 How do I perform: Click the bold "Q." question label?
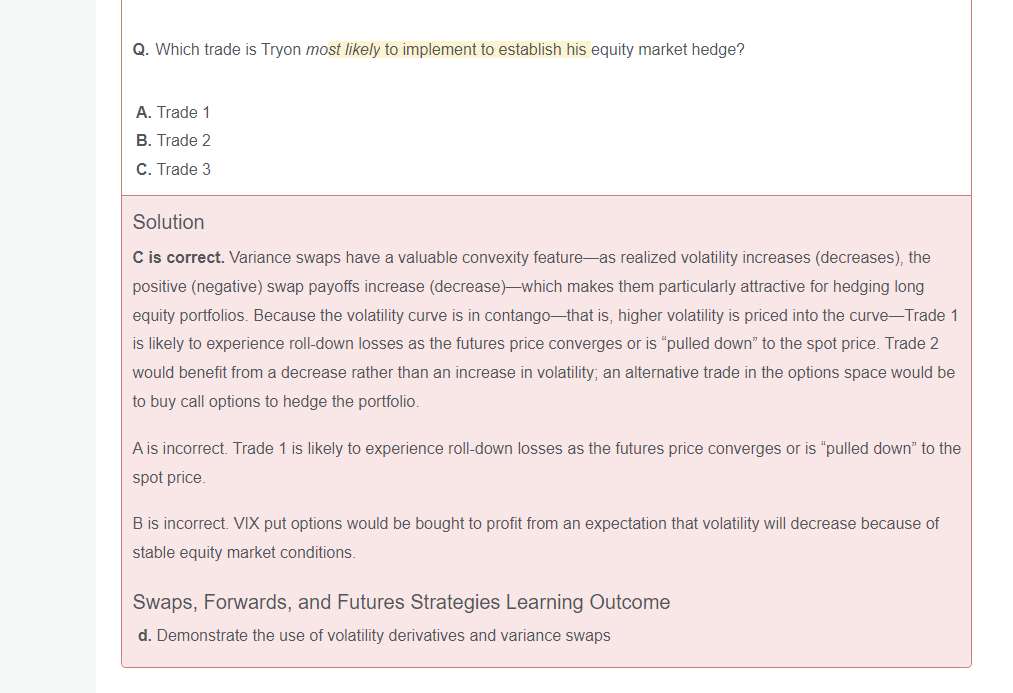pyautogui.click(x=140, y=50)
